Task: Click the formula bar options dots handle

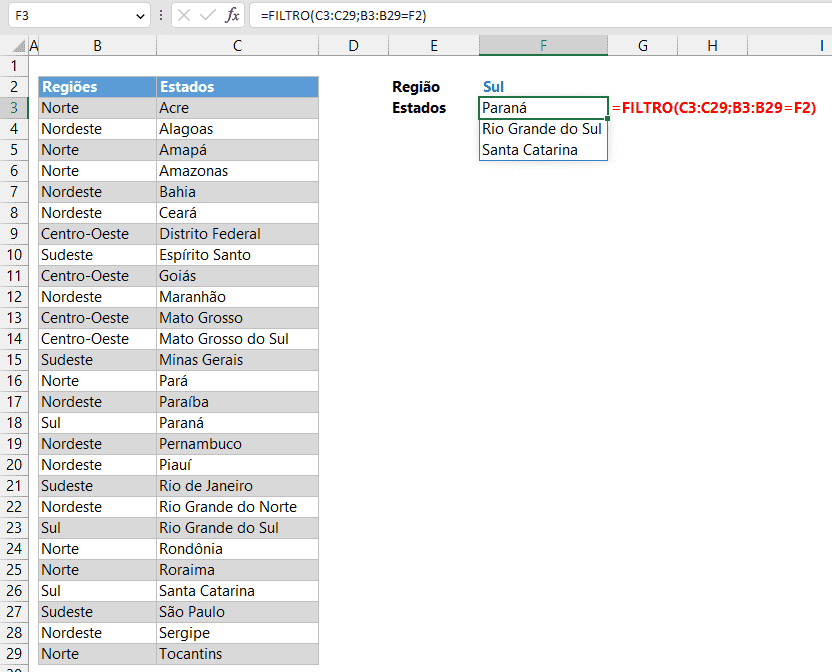Action: tap(161, 16)
